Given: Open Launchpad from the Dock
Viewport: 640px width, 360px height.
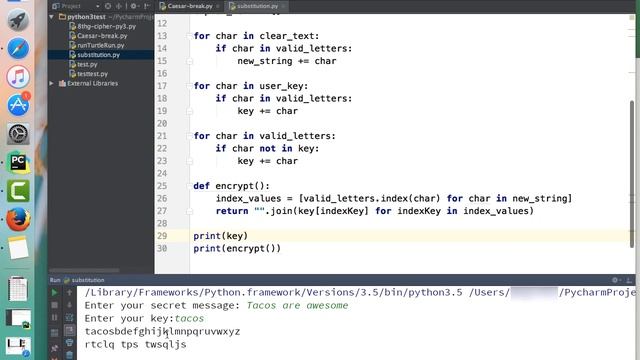Looking at the screenshot, I should click(x=18, y=20).
